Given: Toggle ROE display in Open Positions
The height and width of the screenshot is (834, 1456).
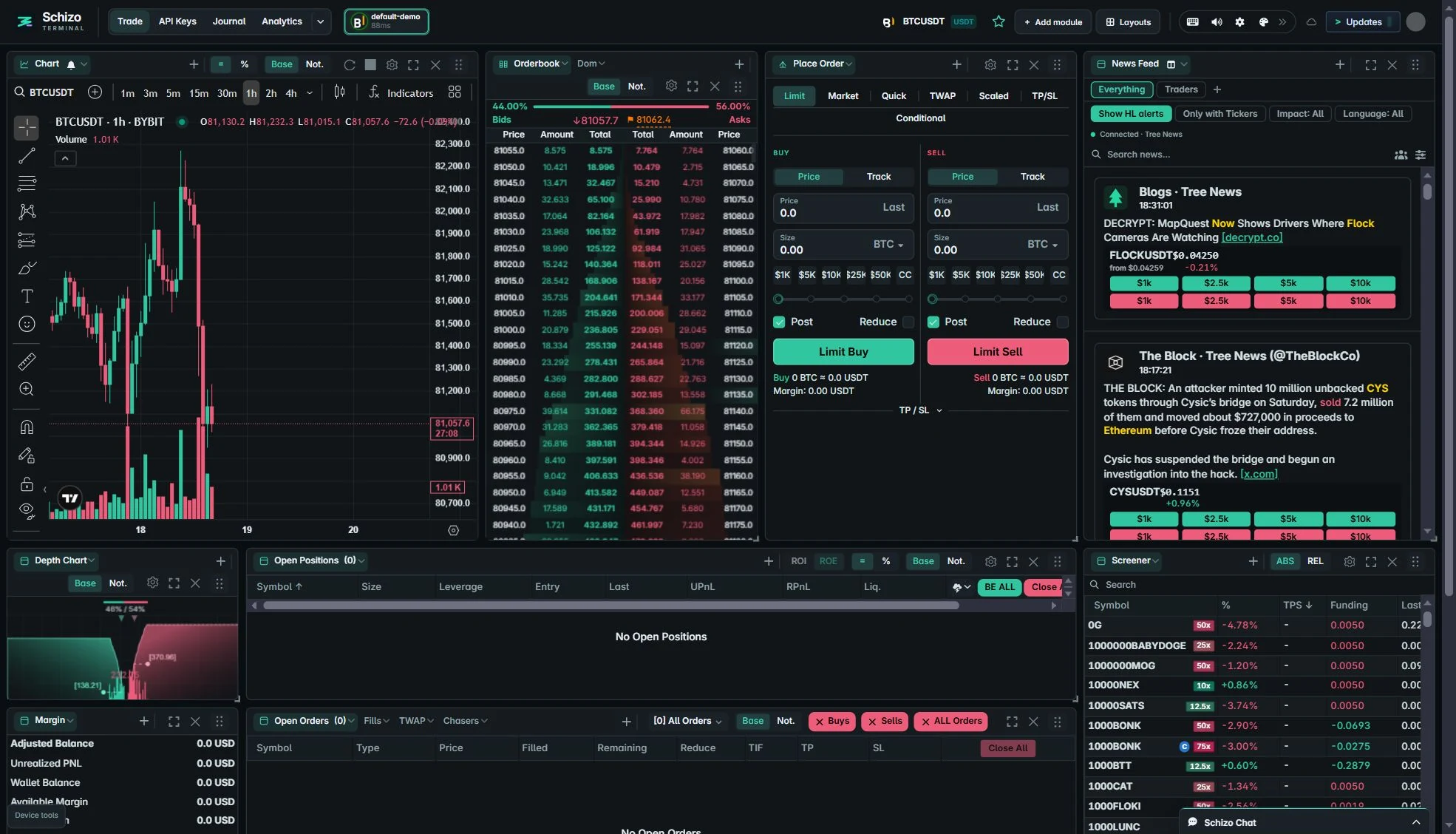Looking at the screenshot, I should click(x=828, y=561).
